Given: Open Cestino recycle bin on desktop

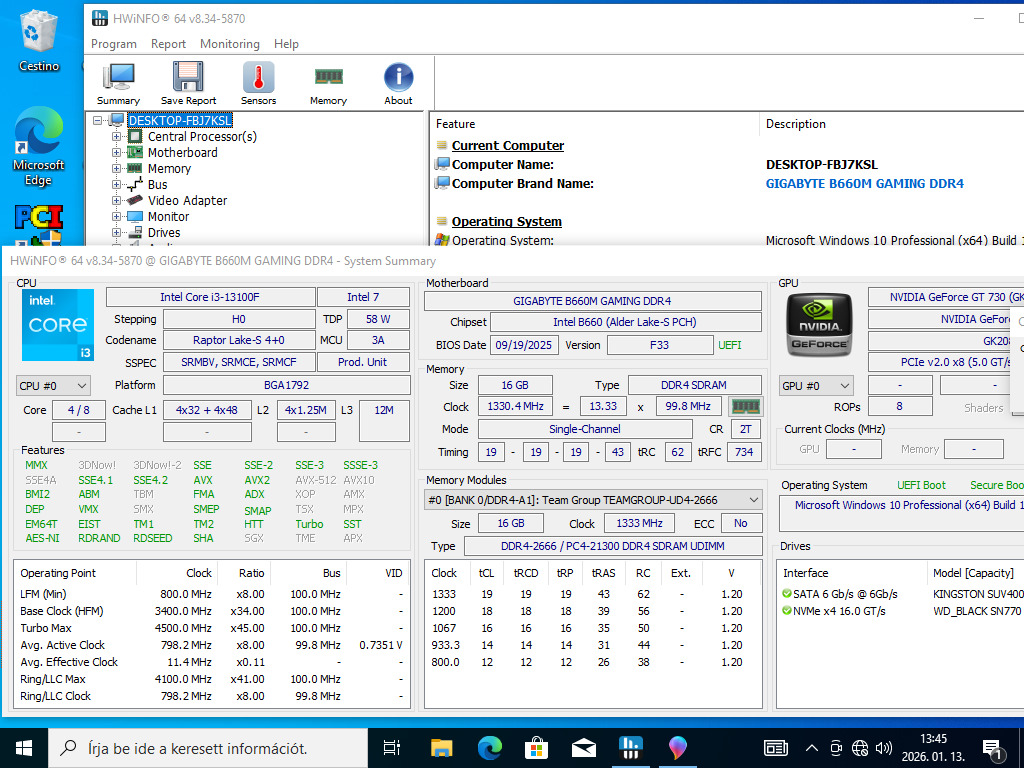Looking at the screenshot, I should [39, 40].
